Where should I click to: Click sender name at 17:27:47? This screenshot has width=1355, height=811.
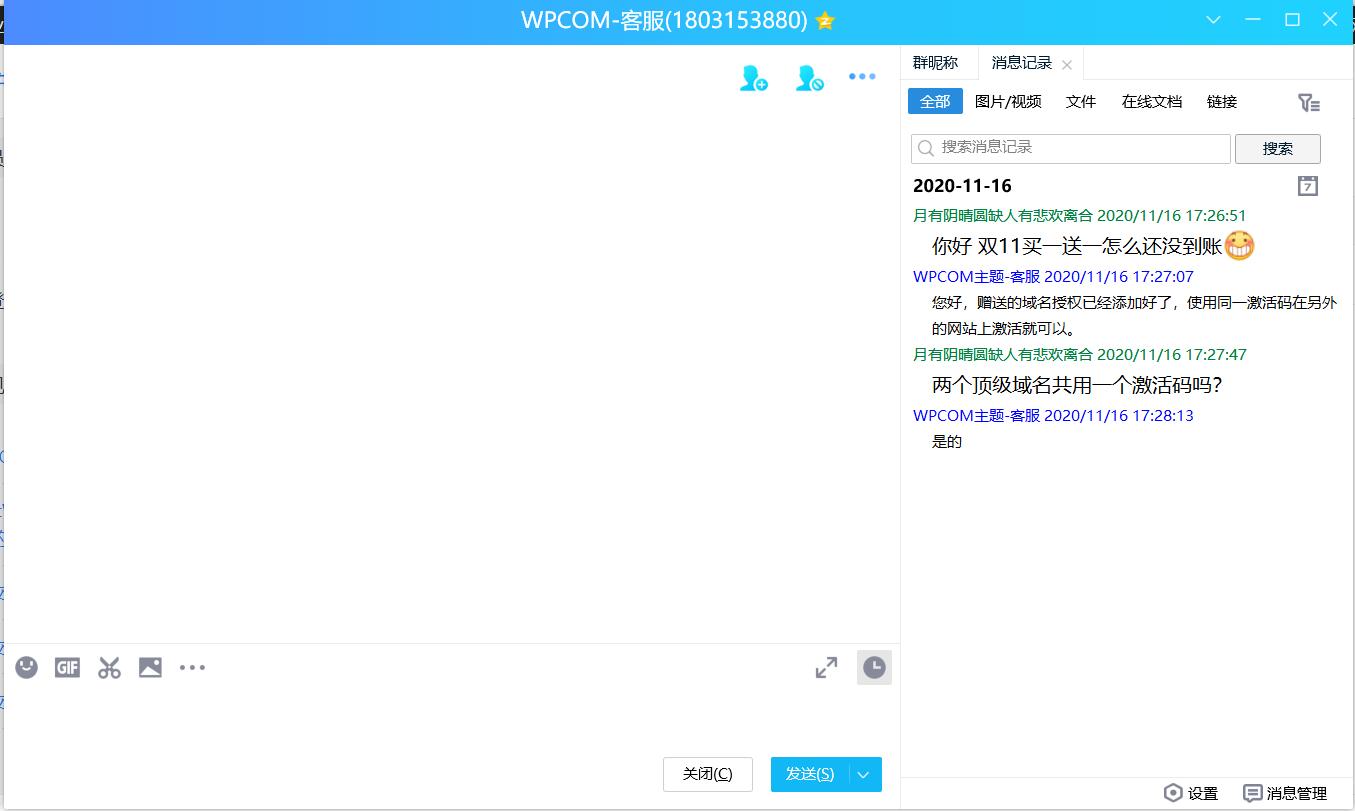pyautogui.click(x=1002, y=354)
